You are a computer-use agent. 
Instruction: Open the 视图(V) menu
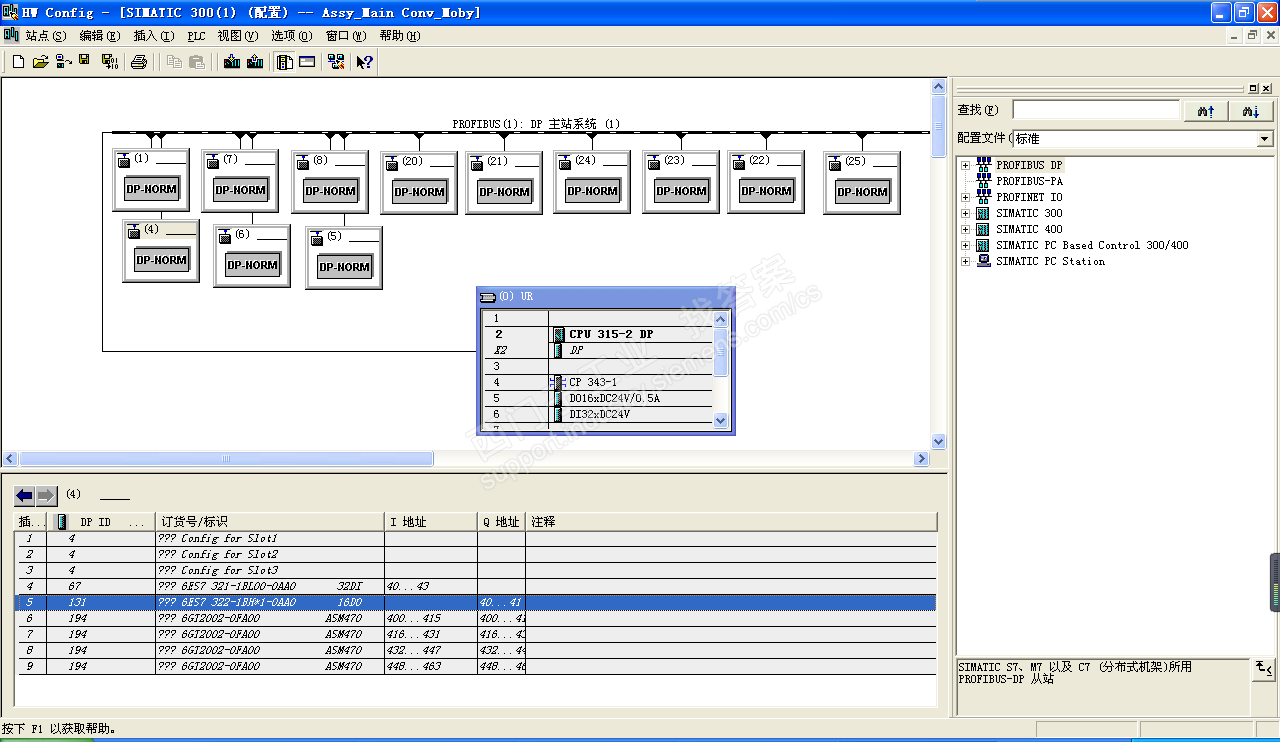[238, 36]
